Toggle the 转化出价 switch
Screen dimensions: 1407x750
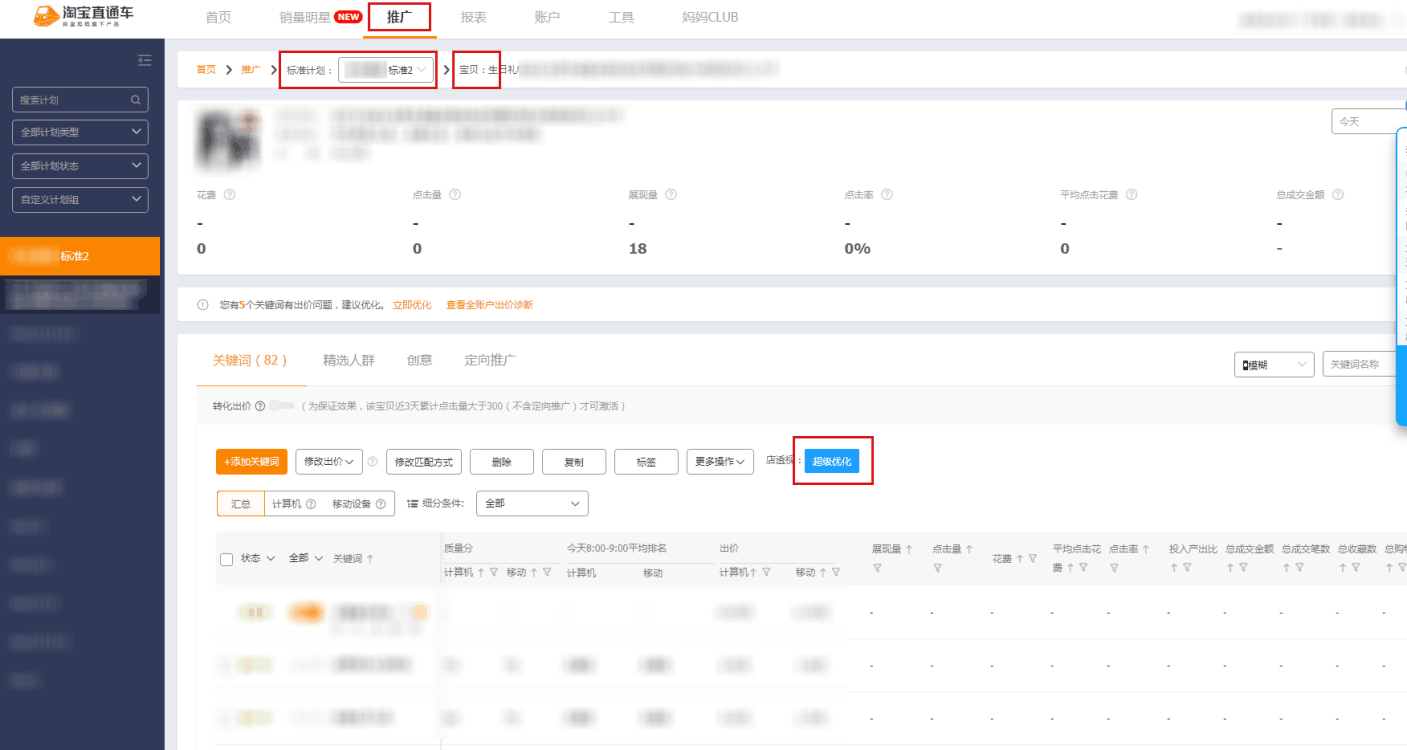(282, 407)
